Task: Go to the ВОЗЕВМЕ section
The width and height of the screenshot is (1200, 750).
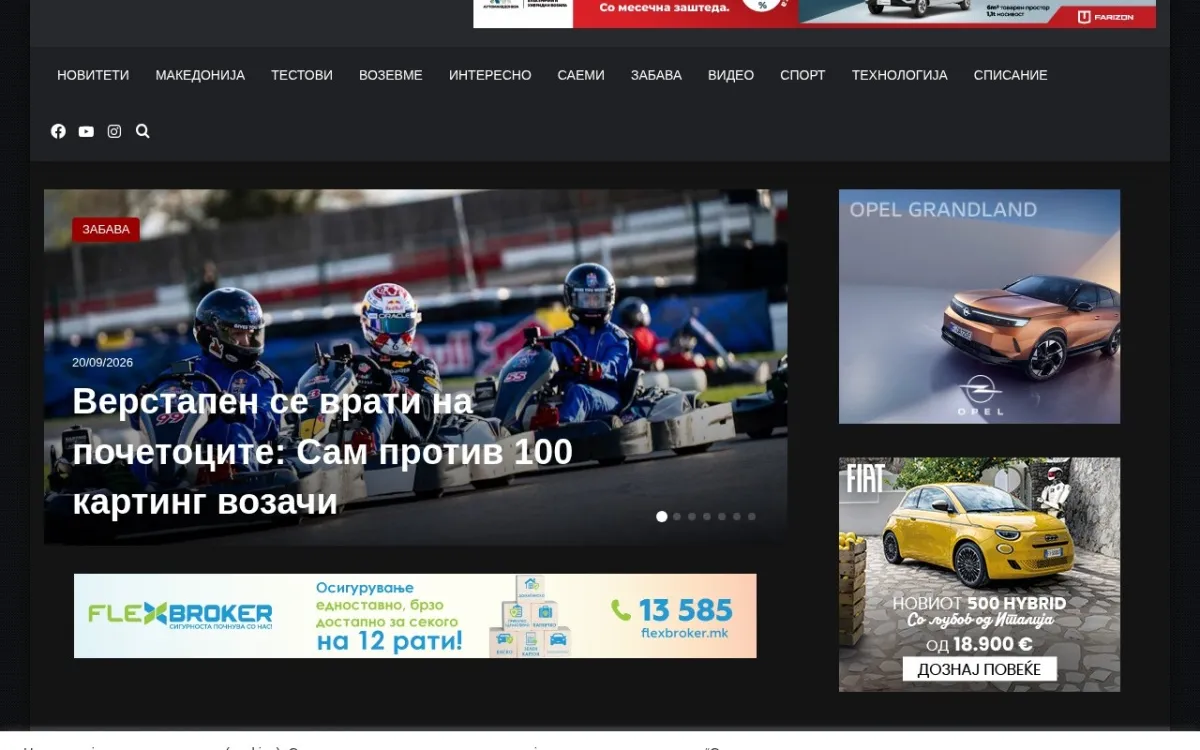Action: [391, 75]
